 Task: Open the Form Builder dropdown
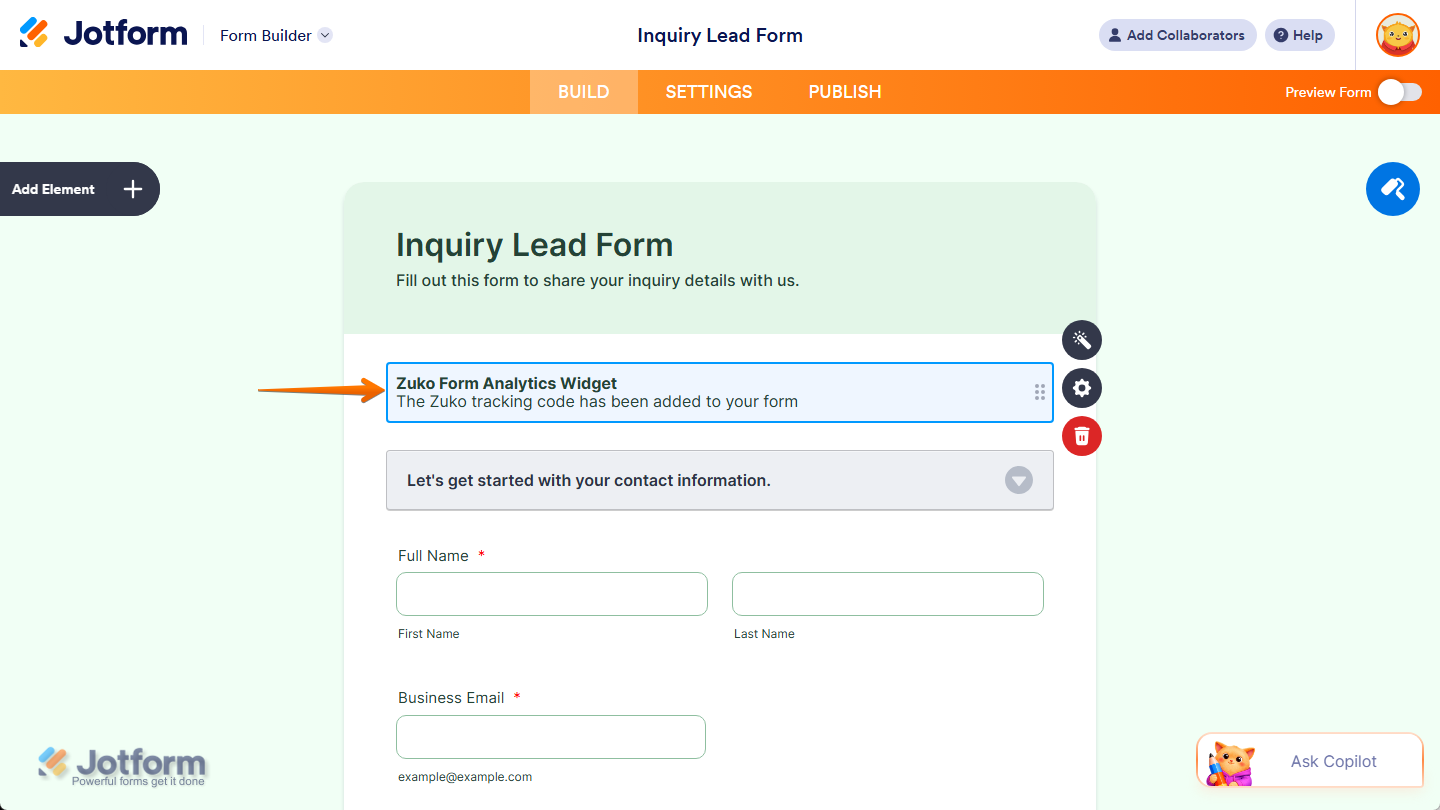pos(275,35)
